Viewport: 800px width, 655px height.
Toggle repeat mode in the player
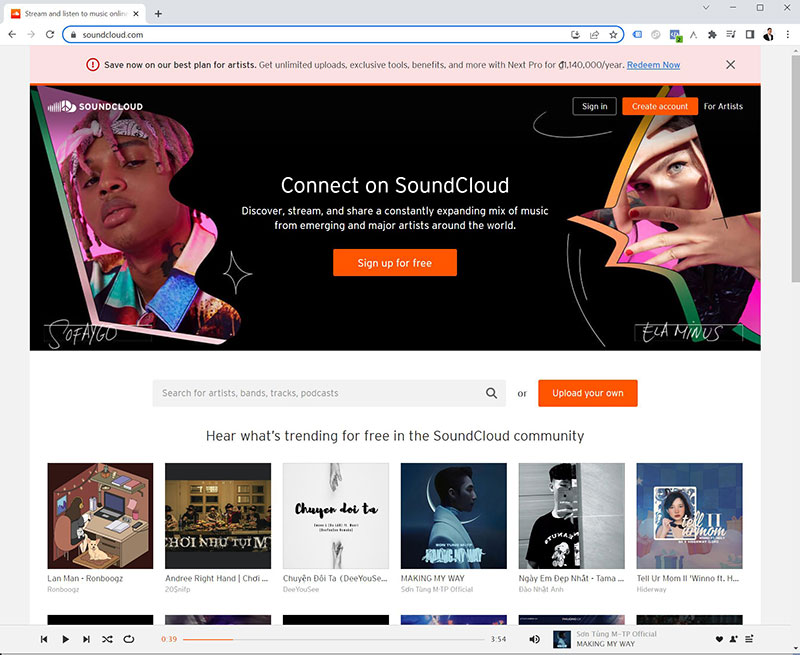coord(128,639)
